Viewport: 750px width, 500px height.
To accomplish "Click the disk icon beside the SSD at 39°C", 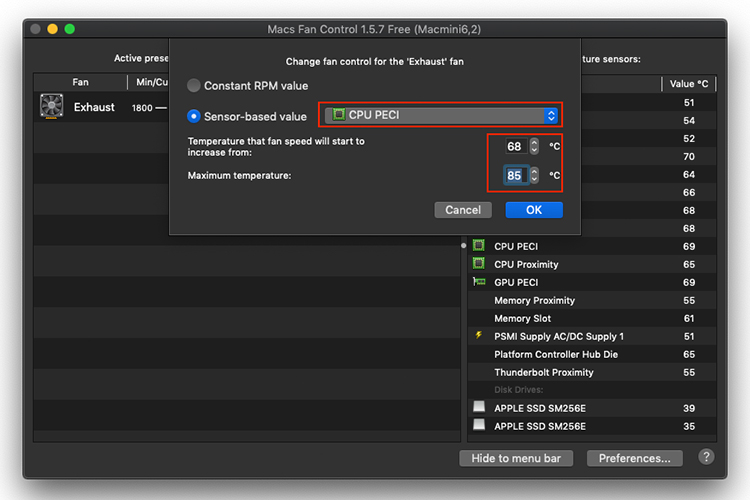I will click(x=479, y=407).
